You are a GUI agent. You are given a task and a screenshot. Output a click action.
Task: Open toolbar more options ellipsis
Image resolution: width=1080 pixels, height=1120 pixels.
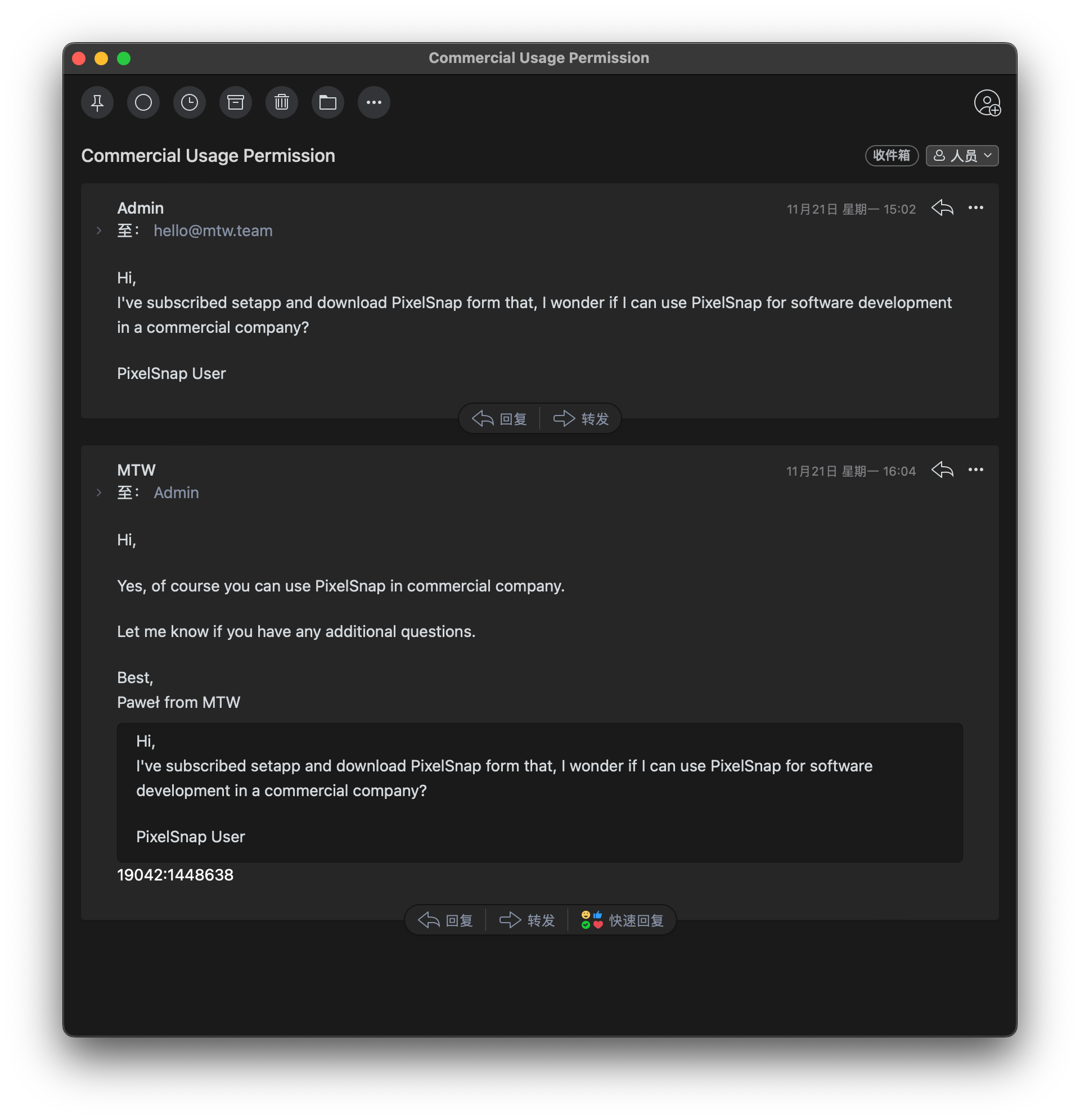pyautogui.click(x=374, y=103)
